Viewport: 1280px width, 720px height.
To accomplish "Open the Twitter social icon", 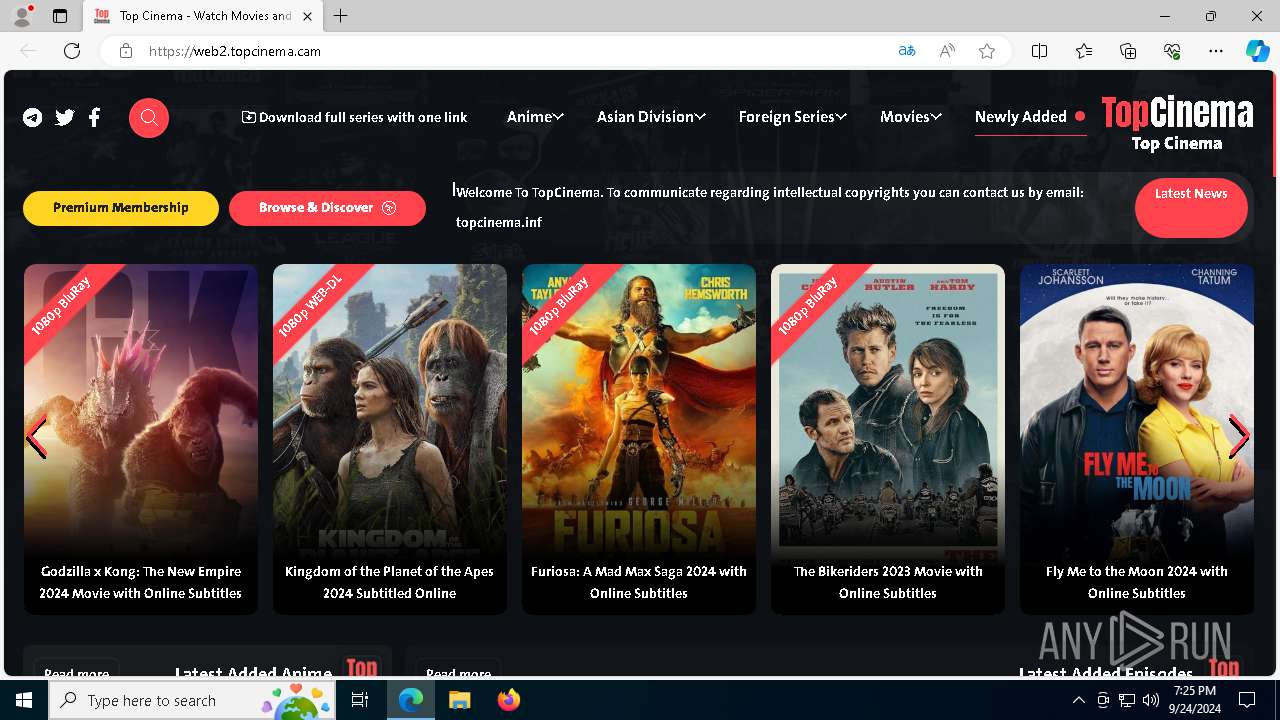I will [x=65, y=118].
